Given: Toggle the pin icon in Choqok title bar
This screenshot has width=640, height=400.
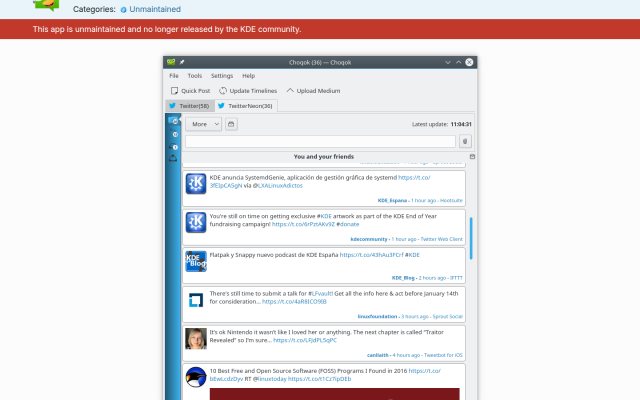Looking at the screenshot, I should click(x=182, y=62).
